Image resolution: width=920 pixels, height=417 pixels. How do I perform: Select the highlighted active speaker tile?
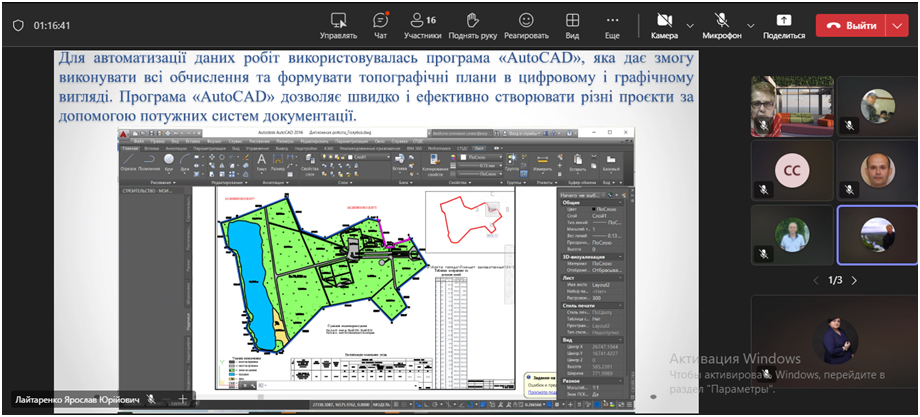point(877,235)
